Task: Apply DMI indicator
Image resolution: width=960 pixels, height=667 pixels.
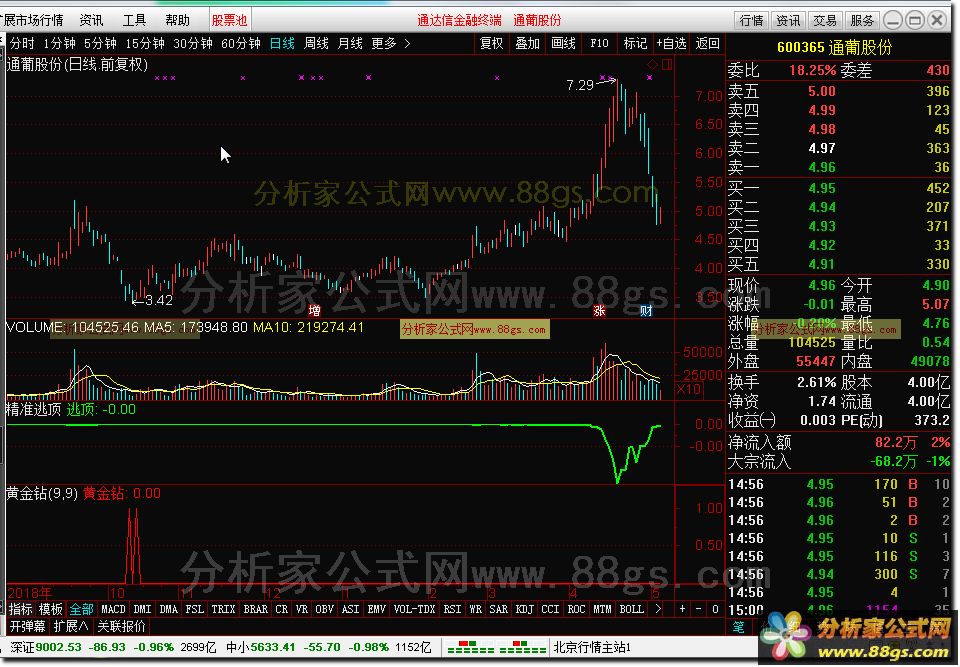Action: (142, 609)
